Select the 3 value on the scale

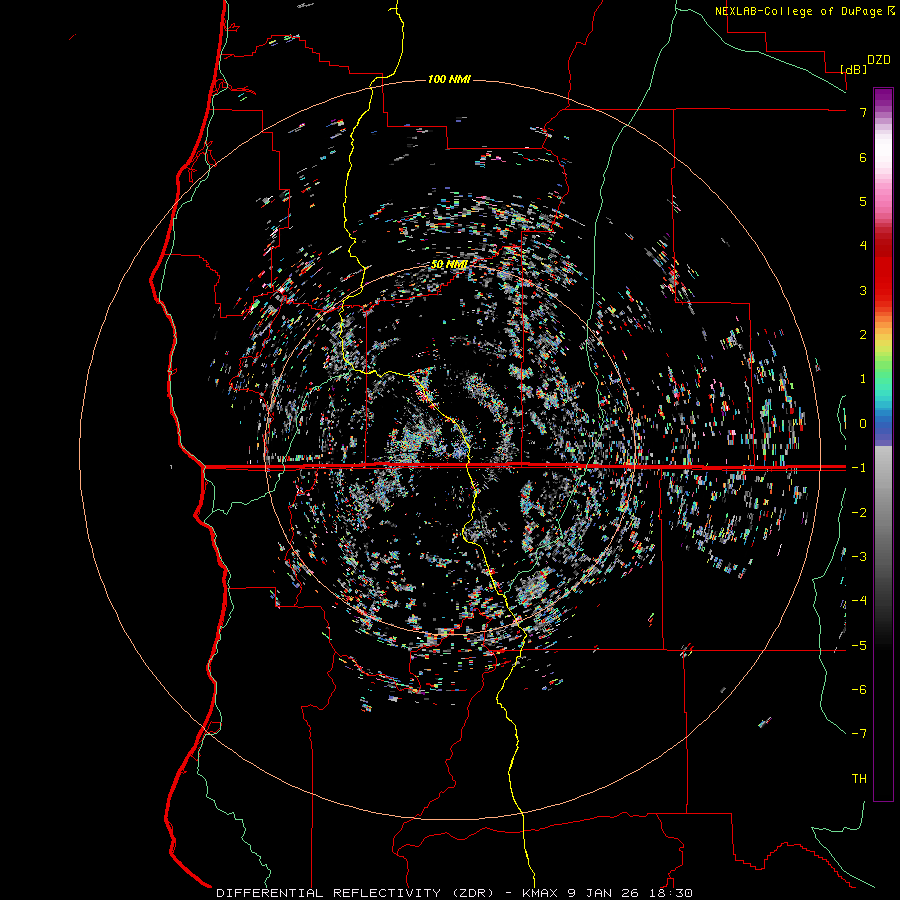tap(863, 290)
